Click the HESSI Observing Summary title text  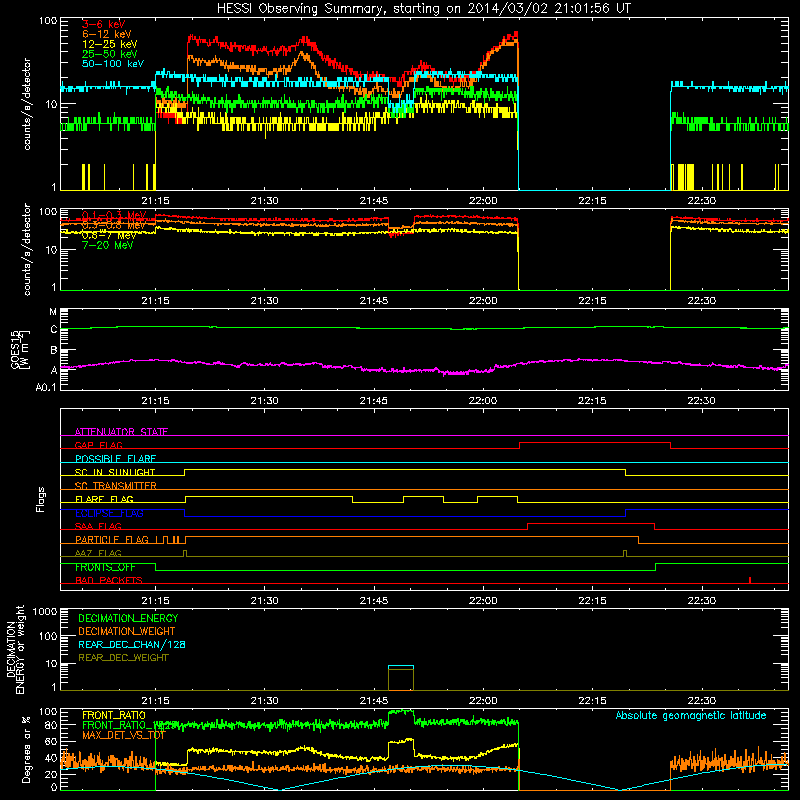[423, 9]
